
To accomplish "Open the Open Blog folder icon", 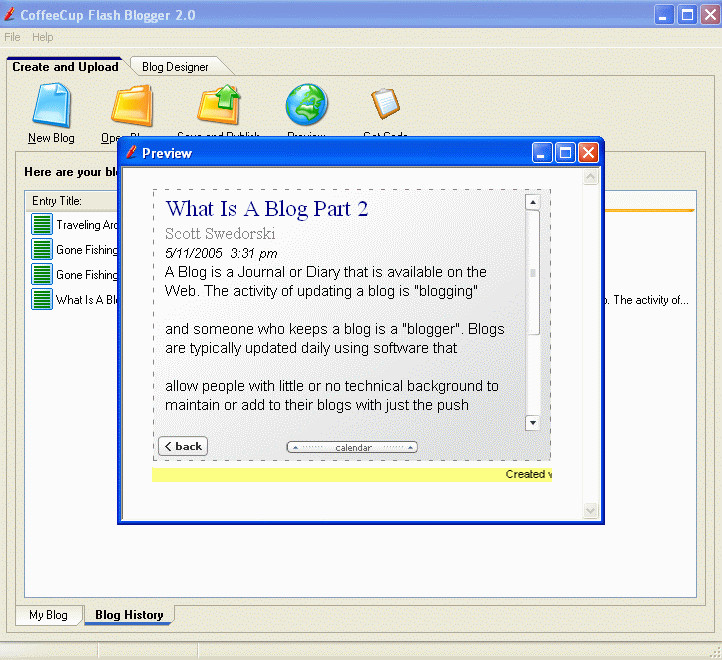I will coord(132,105).
